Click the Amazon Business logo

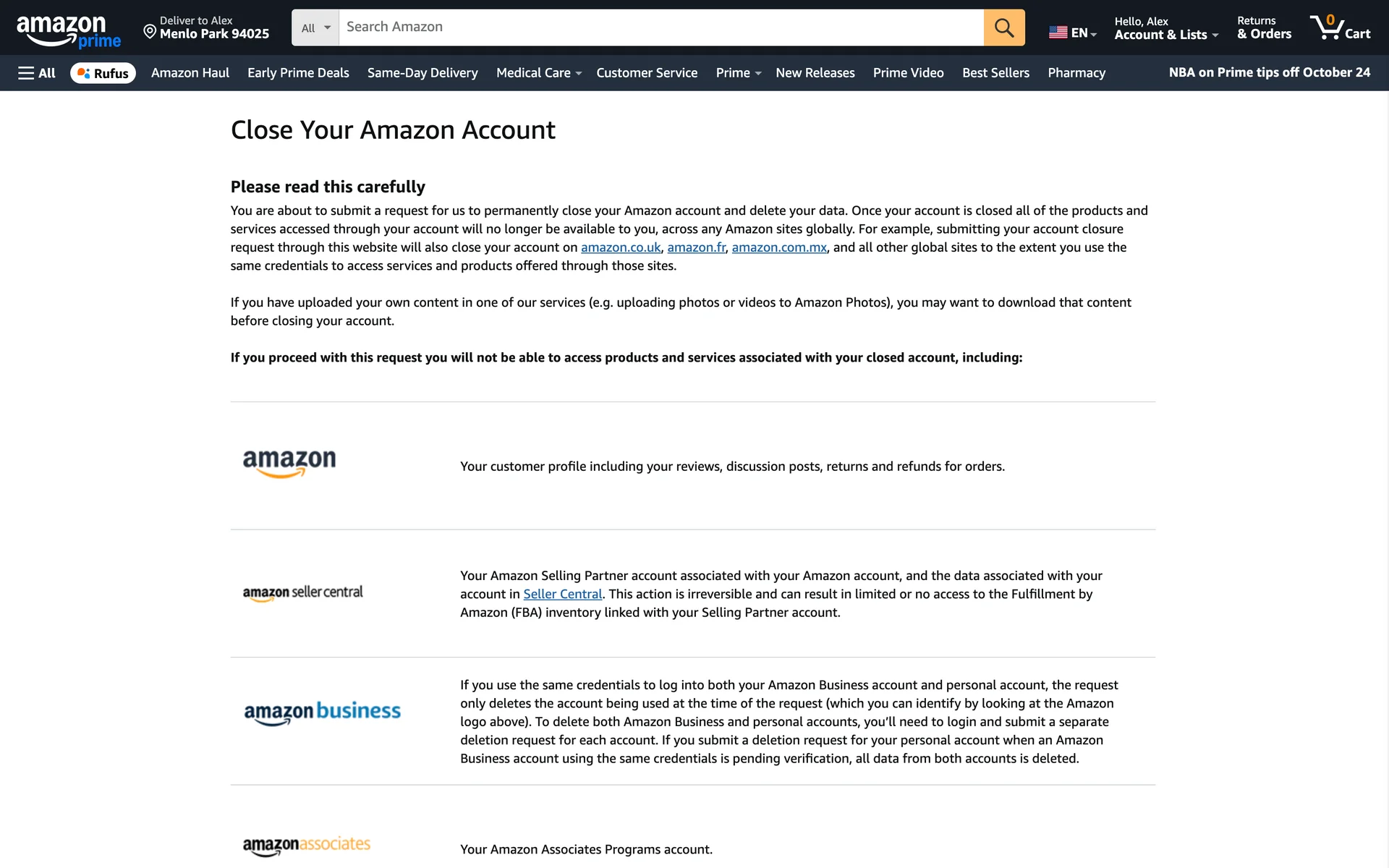322,712
